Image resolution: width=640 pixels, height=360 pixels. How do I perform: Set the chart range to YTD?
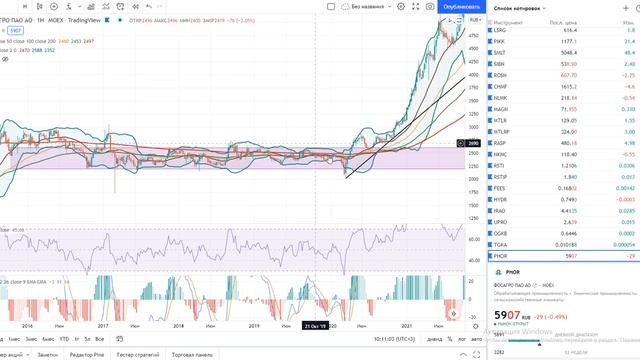pos(64,339)
